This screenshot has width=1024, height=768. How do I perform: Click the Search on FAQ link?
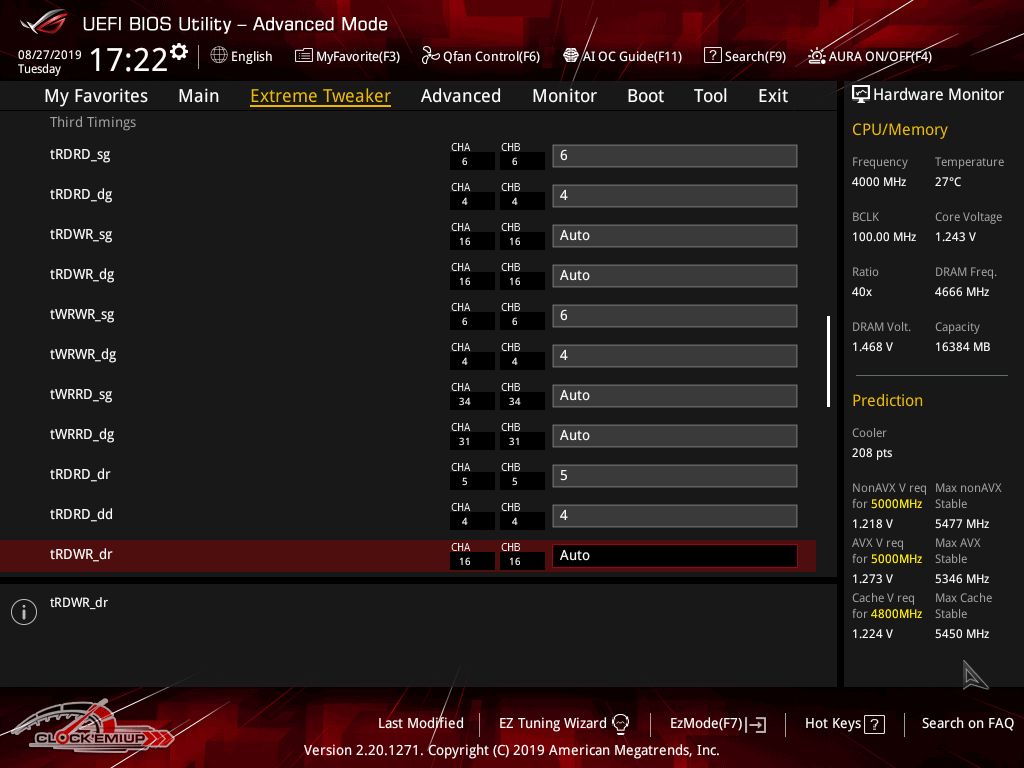point(967,723)
